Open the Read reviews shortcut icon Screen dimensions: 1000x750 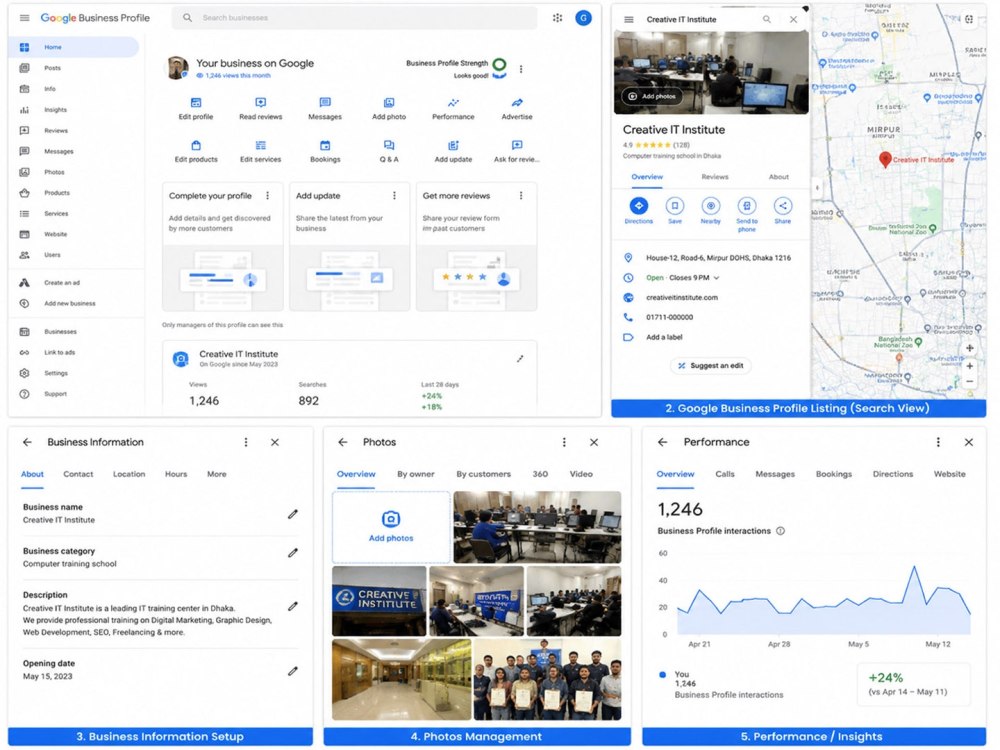[260, 103]
